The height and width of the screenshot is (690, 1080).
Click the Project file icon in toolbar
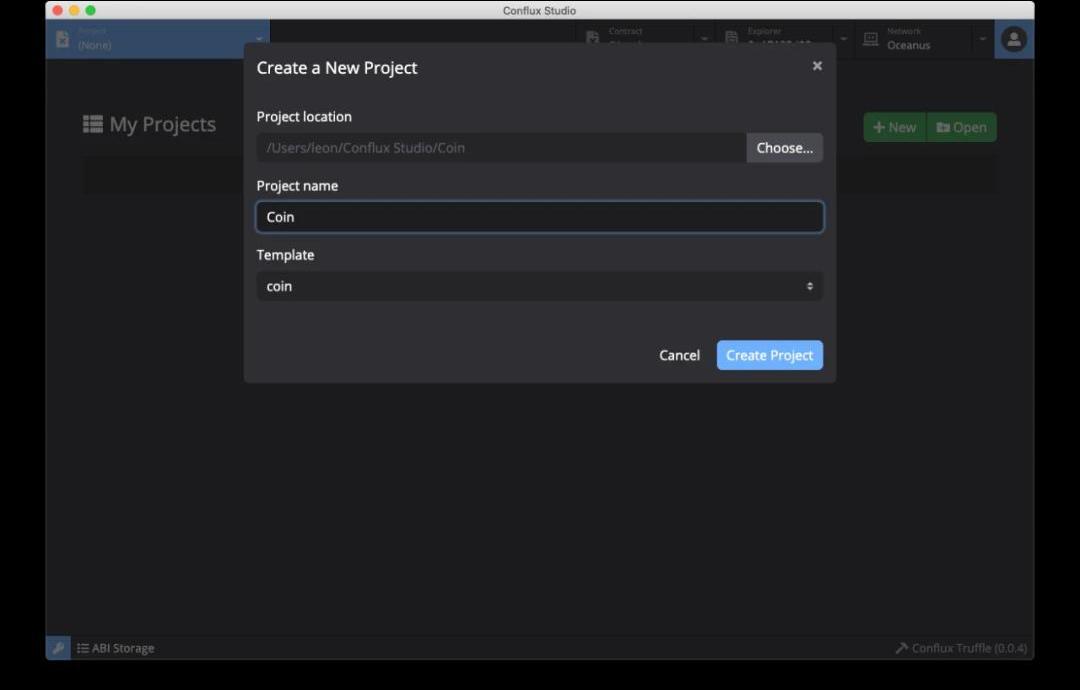coord(63,39)
